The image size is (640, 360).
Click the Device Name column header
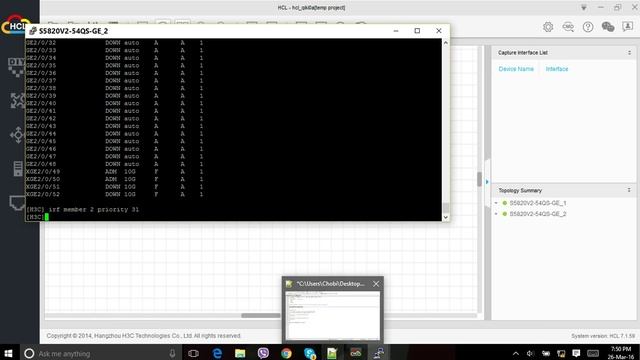pyautogui.click(x=516, y=69)
